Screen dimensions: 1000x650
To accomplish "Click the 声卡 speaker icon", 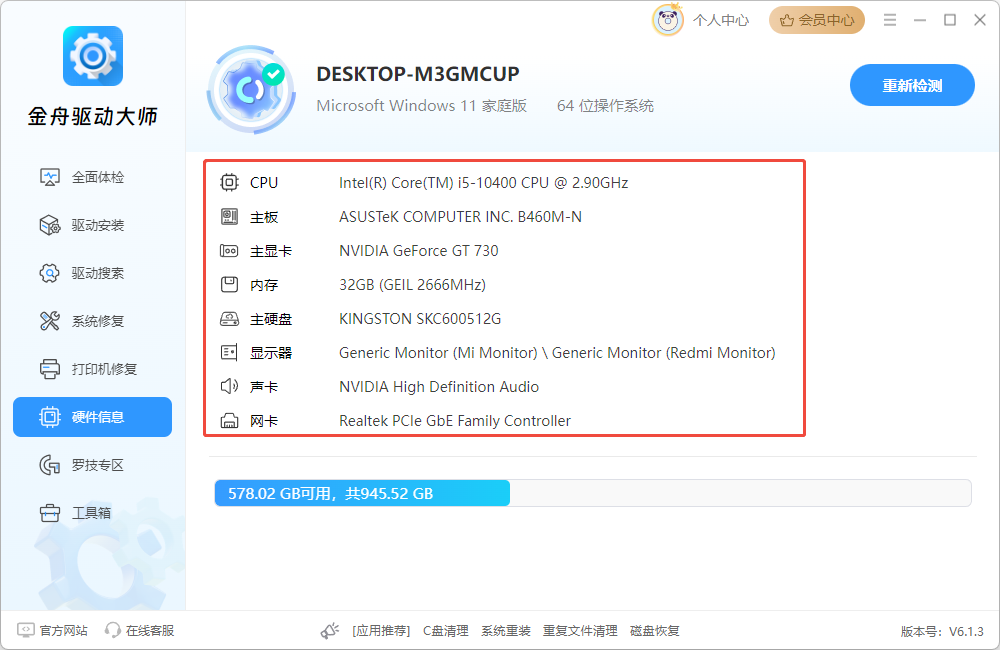I will (230, 387).
